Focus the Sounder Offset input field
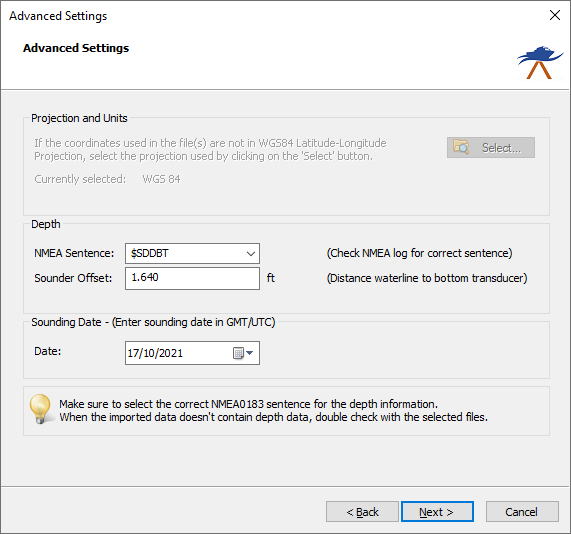Image resolution: width=571 pixels, height=534 pixels. tap(192, 278)
